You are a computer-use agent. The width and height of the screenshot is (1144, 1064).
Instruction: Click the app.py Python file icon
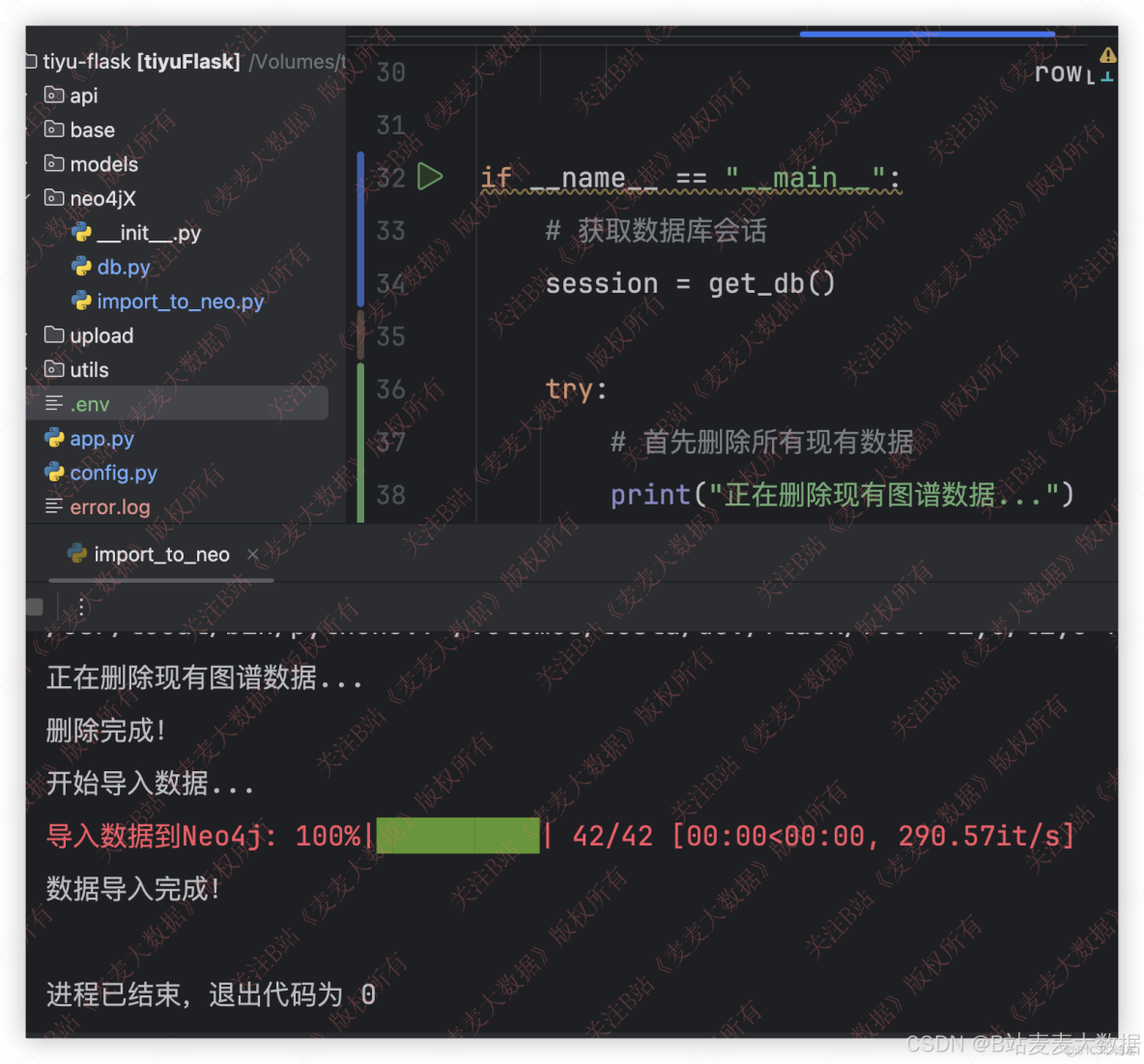pyautogui.click(x=54, y=438)
